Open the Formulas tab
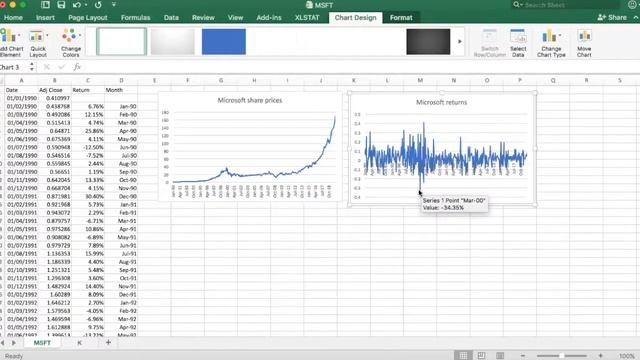Image resolution: width=640 pixels, height=360 pixels. point(136,18)
